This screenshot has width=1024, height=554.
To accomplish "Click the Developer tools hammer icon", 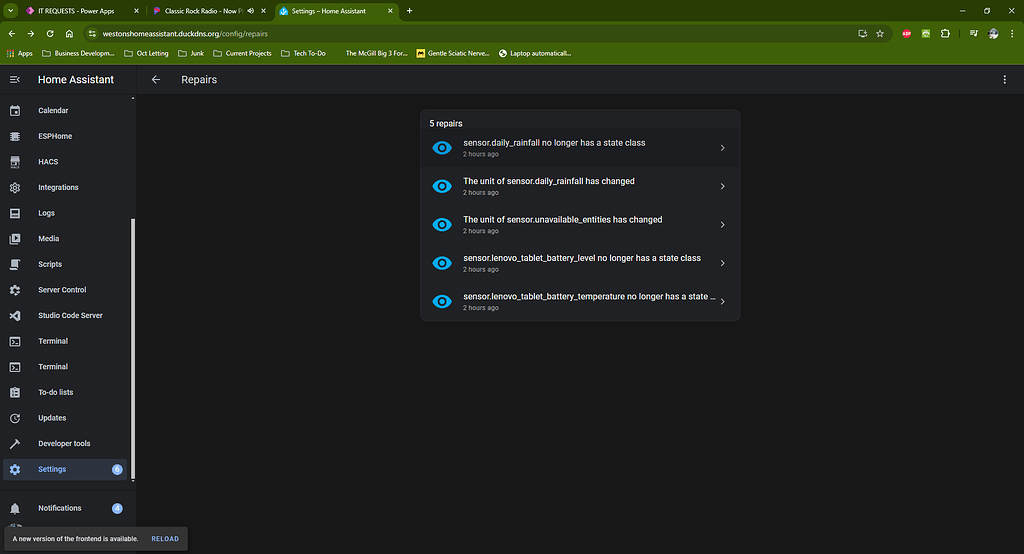I will point(15,444).
